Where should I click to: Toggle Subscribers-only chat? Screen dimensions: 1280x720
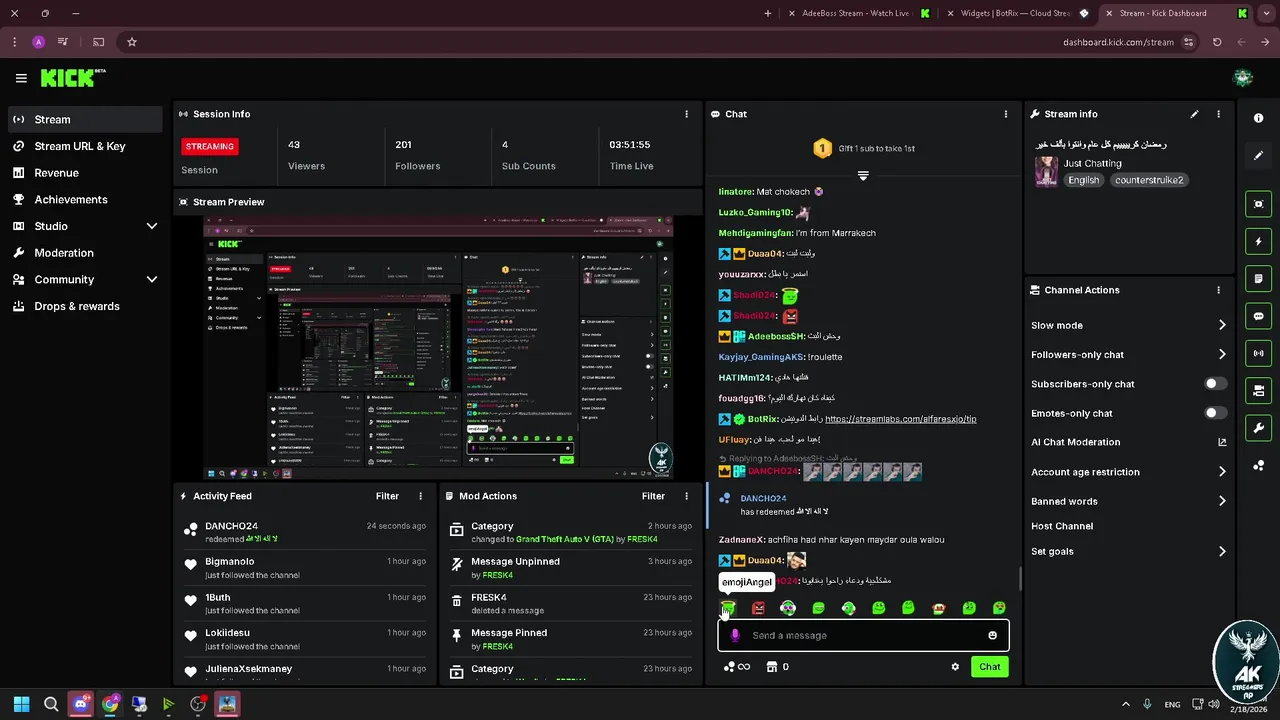[x=1215, y=384]
